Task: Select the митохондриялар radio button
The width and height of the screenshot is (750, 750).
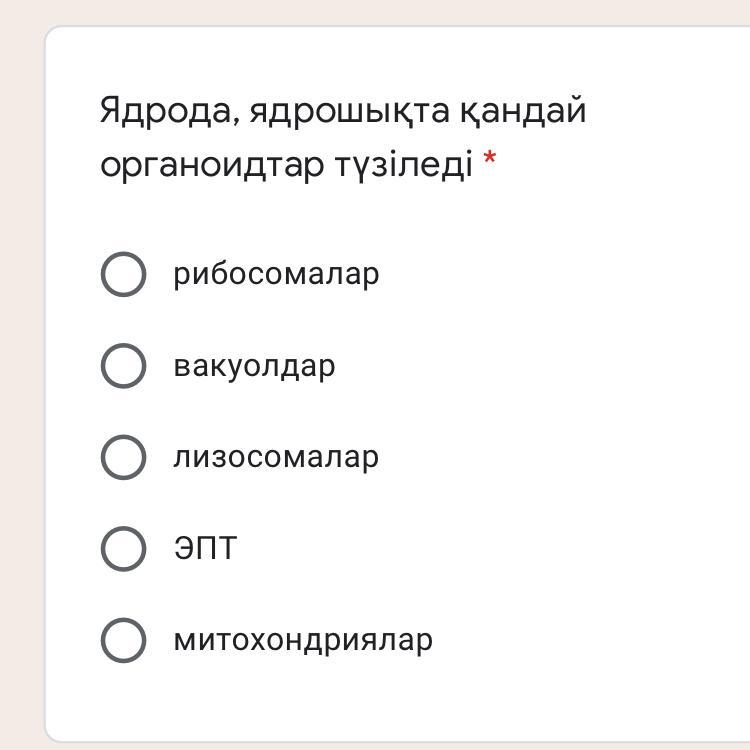Action: tap(123, 640)
